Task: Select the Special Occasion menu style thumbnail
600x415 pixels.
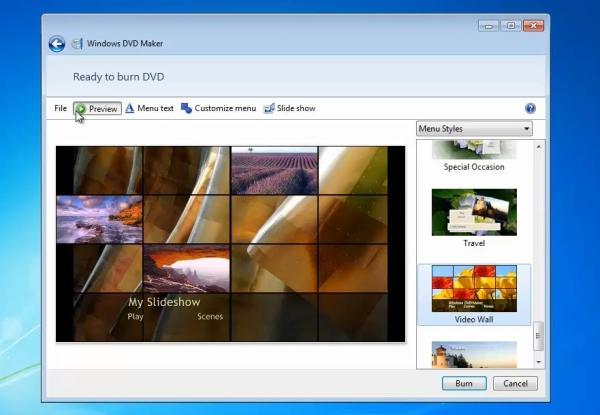Action: tap(474, 150)
